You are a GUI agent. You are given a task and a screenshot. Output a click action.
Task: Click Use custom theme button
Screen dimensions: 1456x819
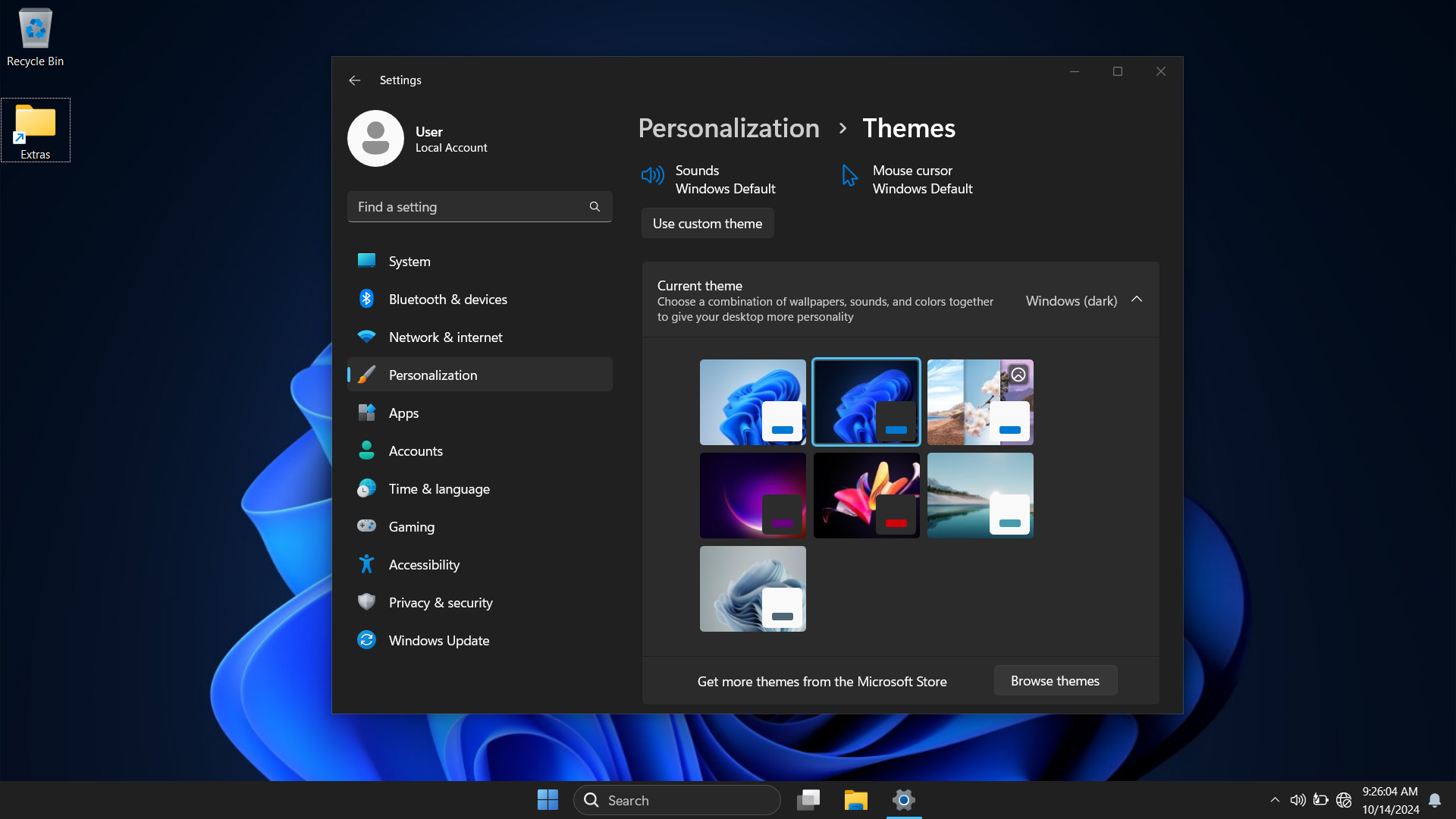(708, 223)
